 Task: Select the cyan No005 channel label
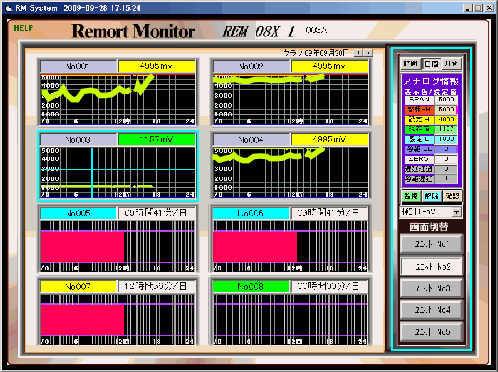[x=78, y=213]
